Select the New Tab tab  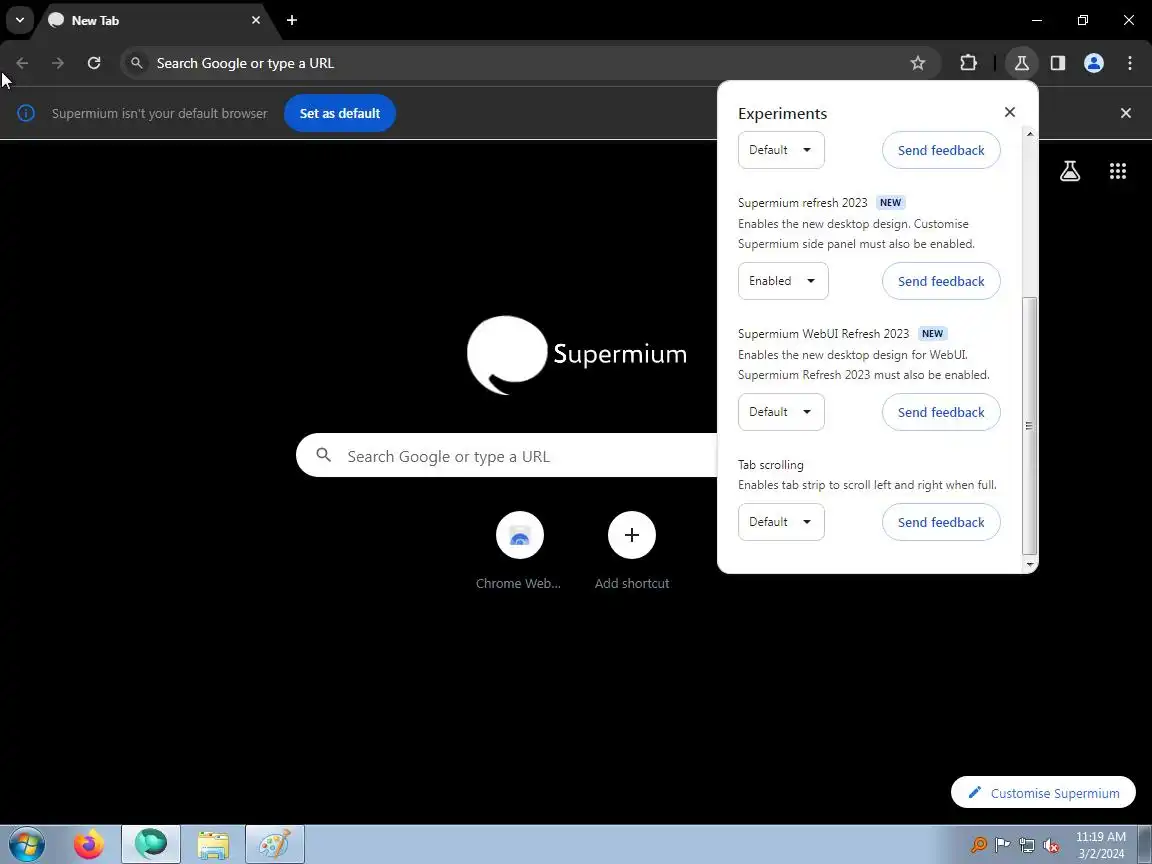tap(153, 21)
